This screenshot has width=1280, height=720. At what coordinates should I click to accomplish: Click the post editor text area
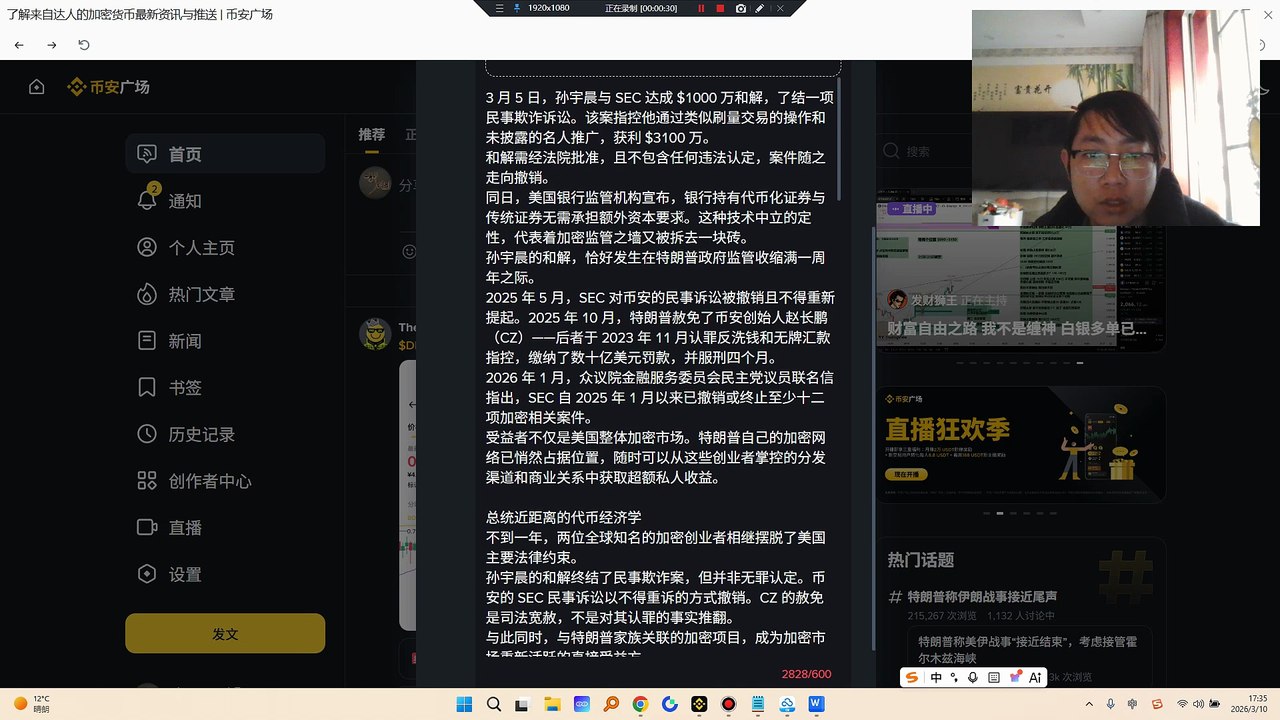(660, 368)
